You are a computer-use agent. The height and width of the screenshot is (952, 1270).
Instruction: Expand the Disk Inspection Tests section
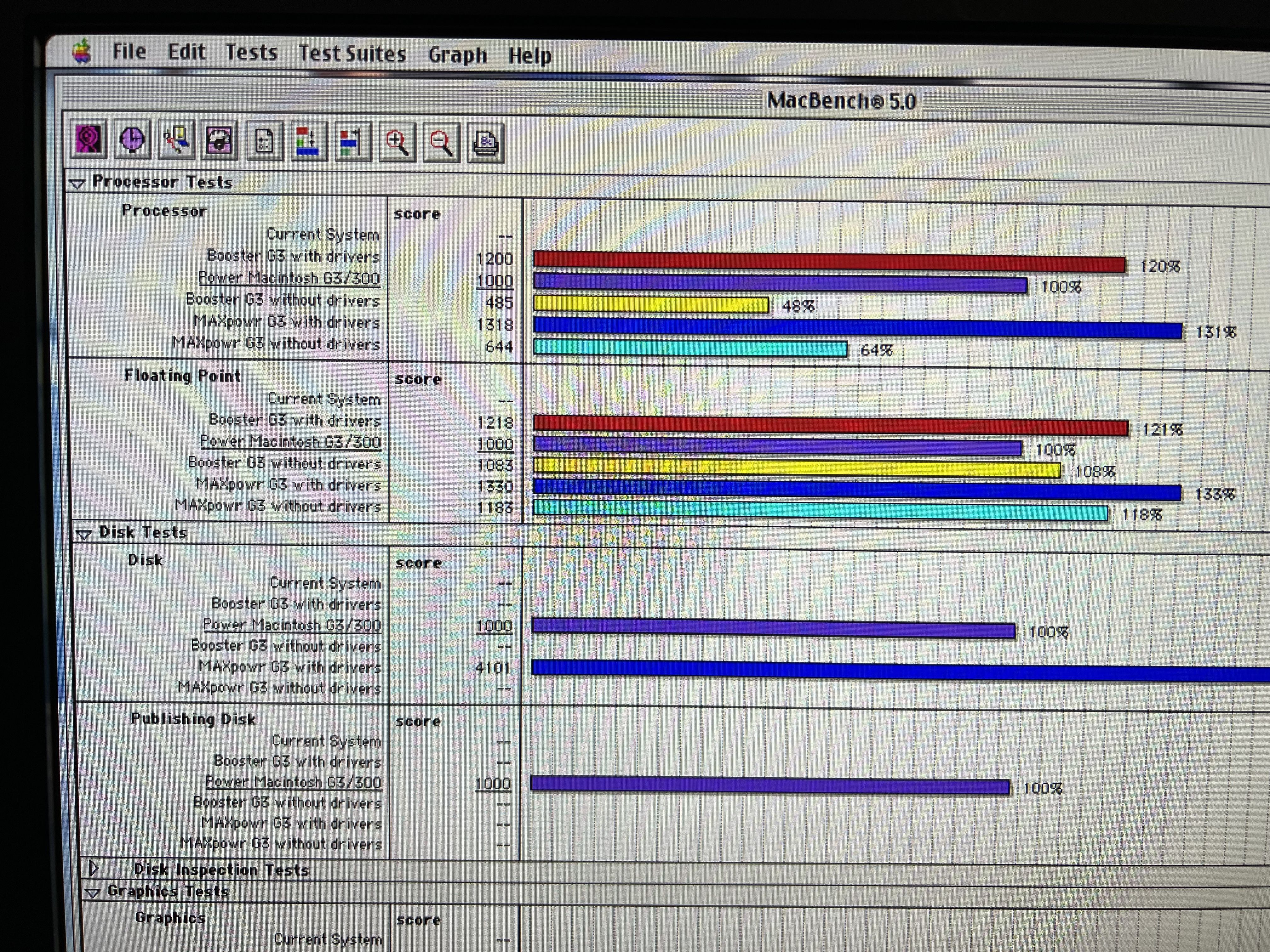(x=94, y=868)
